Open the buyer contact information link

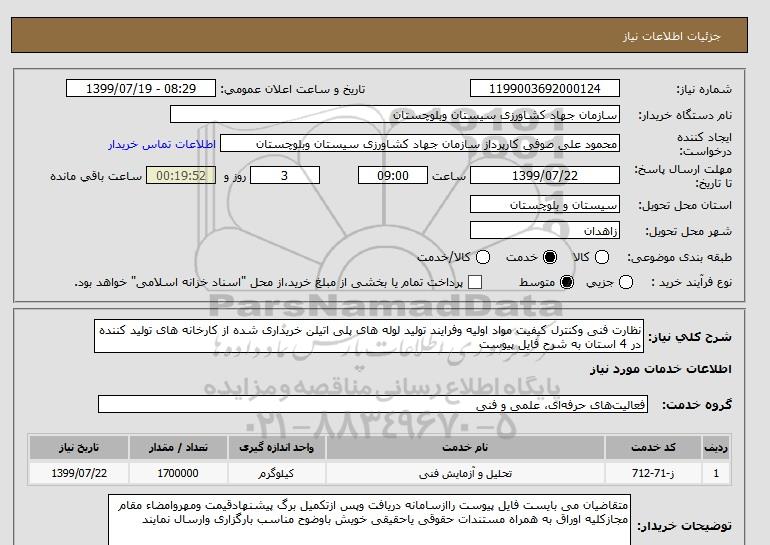[162, 145]
